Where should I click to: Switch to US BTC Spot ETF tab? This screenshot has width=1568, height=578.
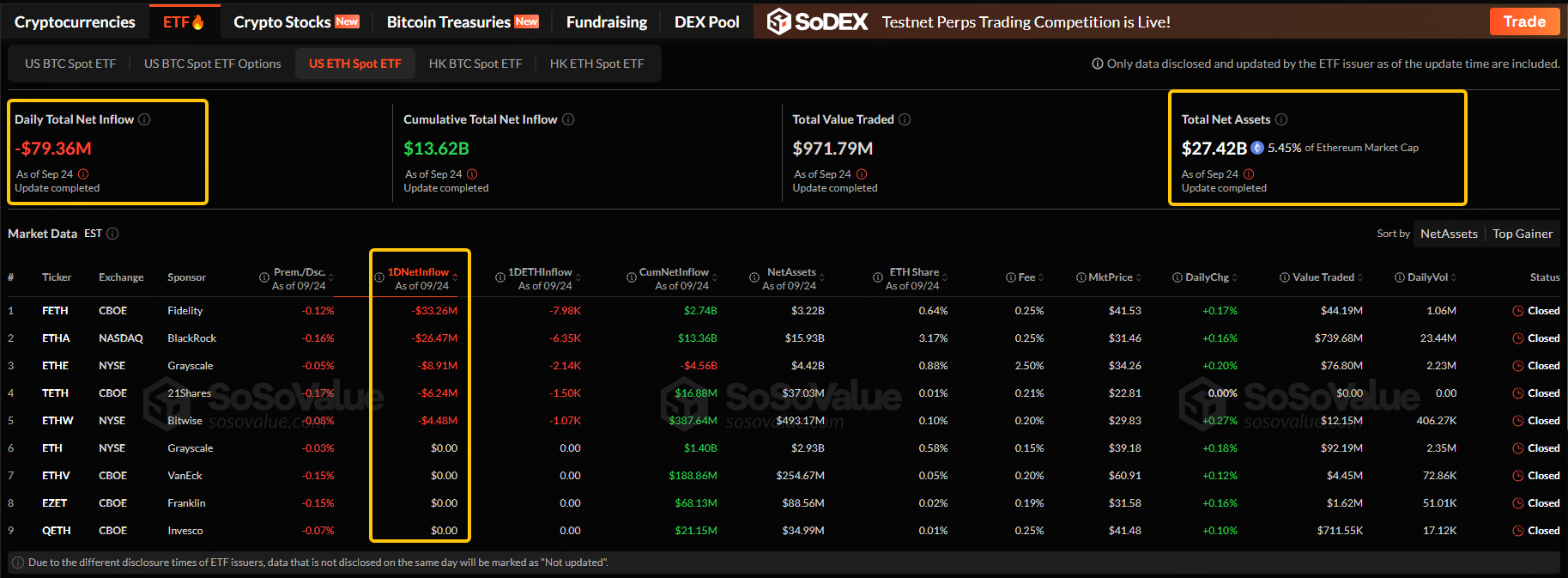point(70,64)
